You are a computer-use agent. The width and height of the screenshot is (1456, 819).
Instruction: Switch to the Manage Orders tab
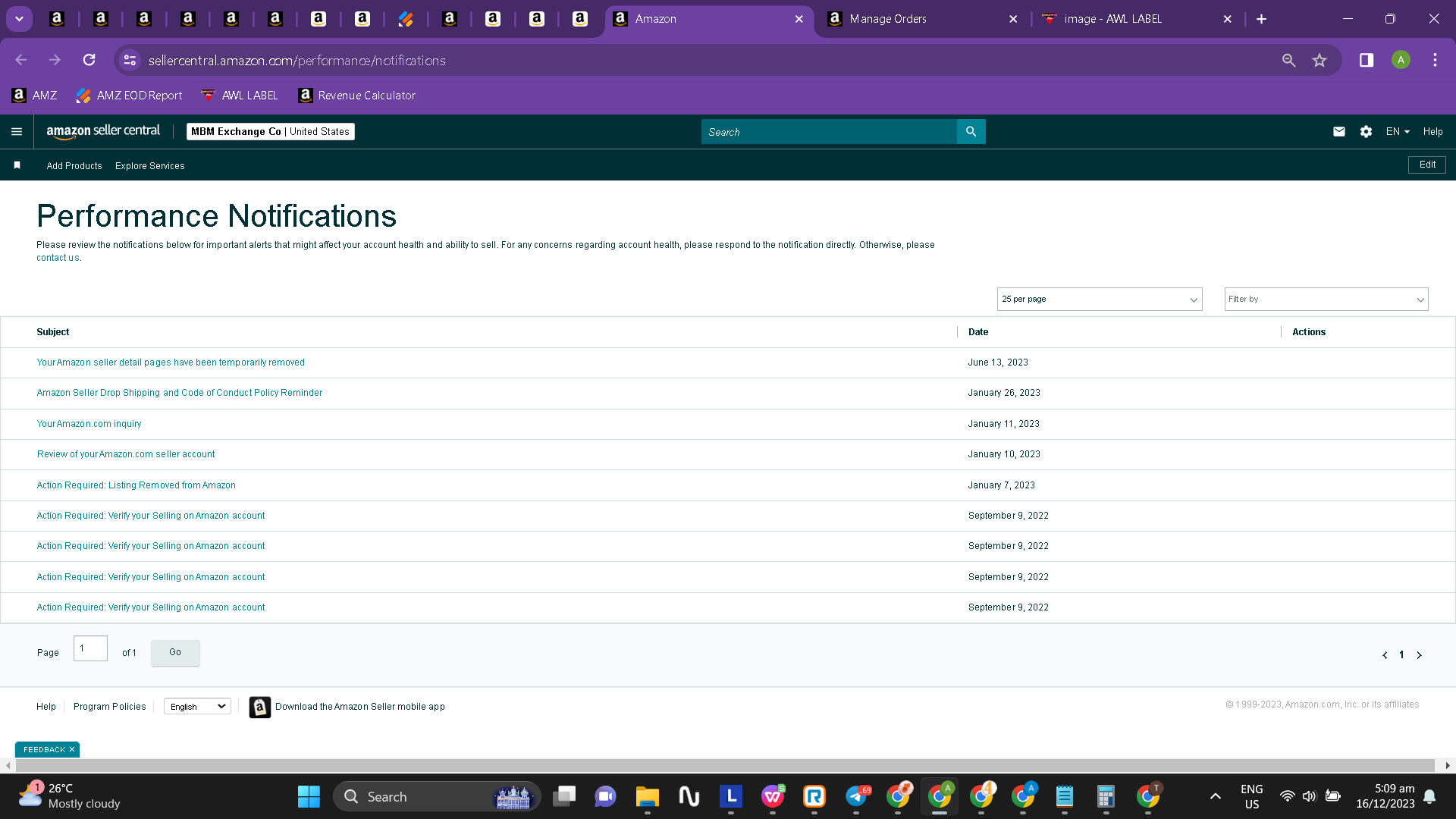[x=922, y=19]
